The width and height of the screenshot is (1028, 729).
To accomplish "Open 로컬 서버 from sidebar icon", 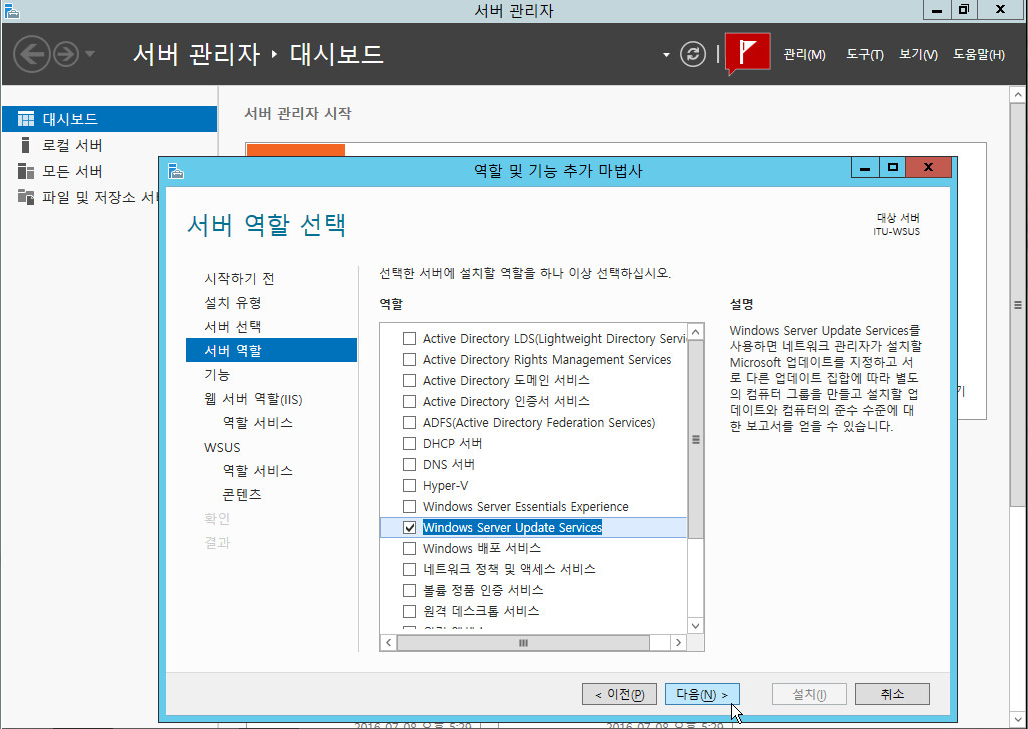I will [x=26, y=145].
